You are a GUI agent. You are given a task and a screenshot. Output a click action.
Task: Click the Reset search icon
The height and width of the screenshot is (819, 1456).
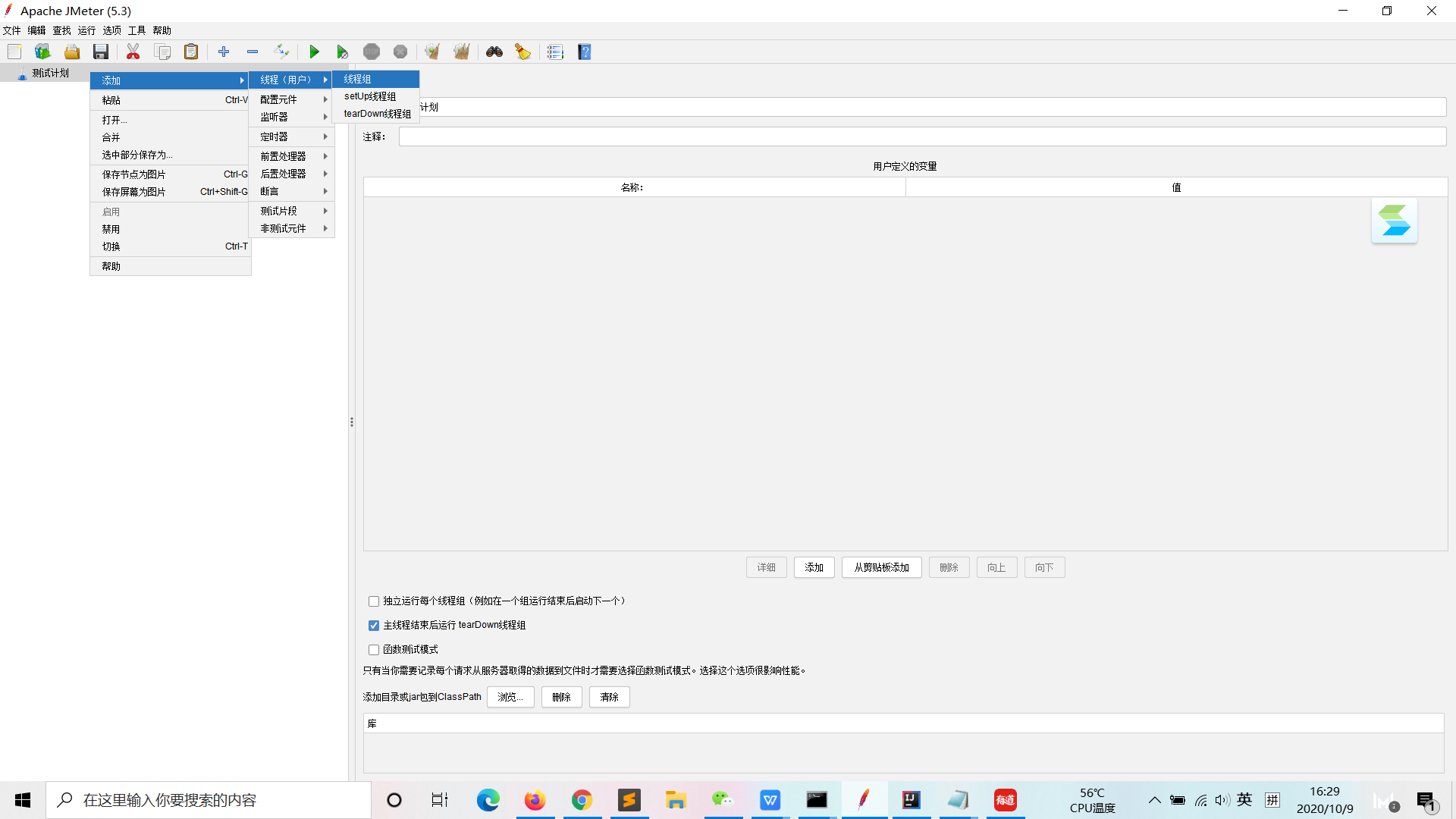523,52
